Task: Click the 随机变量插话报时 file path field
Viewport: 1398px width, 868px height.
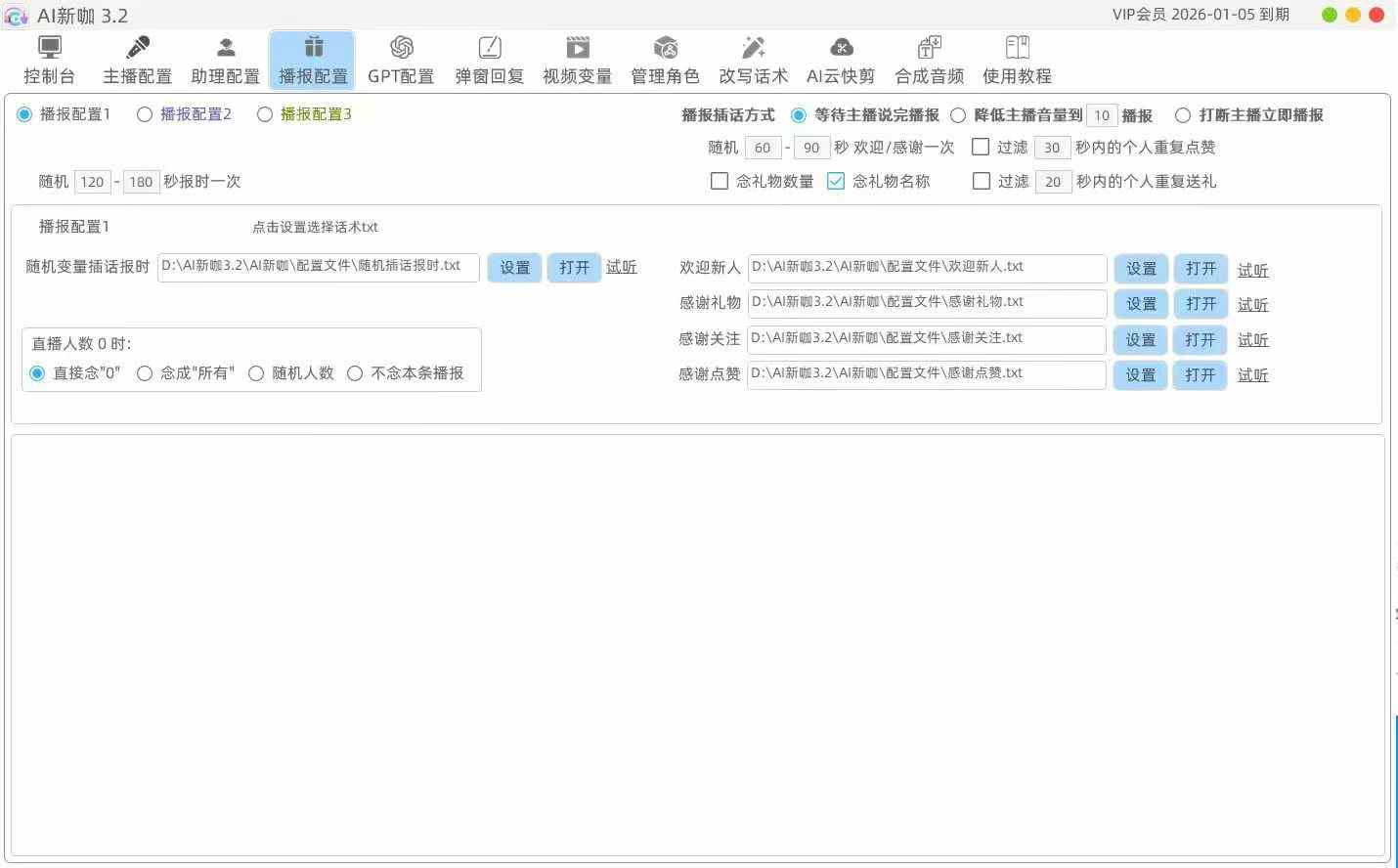Action: pyautogui.click(x=318, y=267)
